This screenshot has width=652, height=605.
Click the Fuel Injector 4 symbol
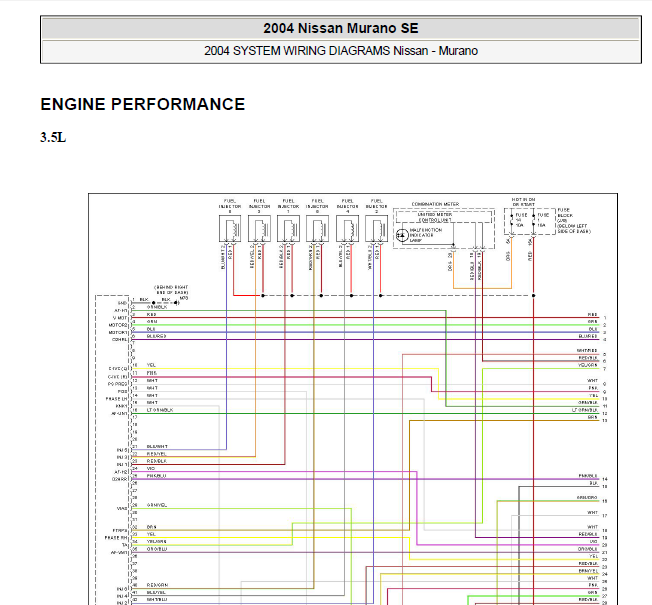[x=348, y=228]
